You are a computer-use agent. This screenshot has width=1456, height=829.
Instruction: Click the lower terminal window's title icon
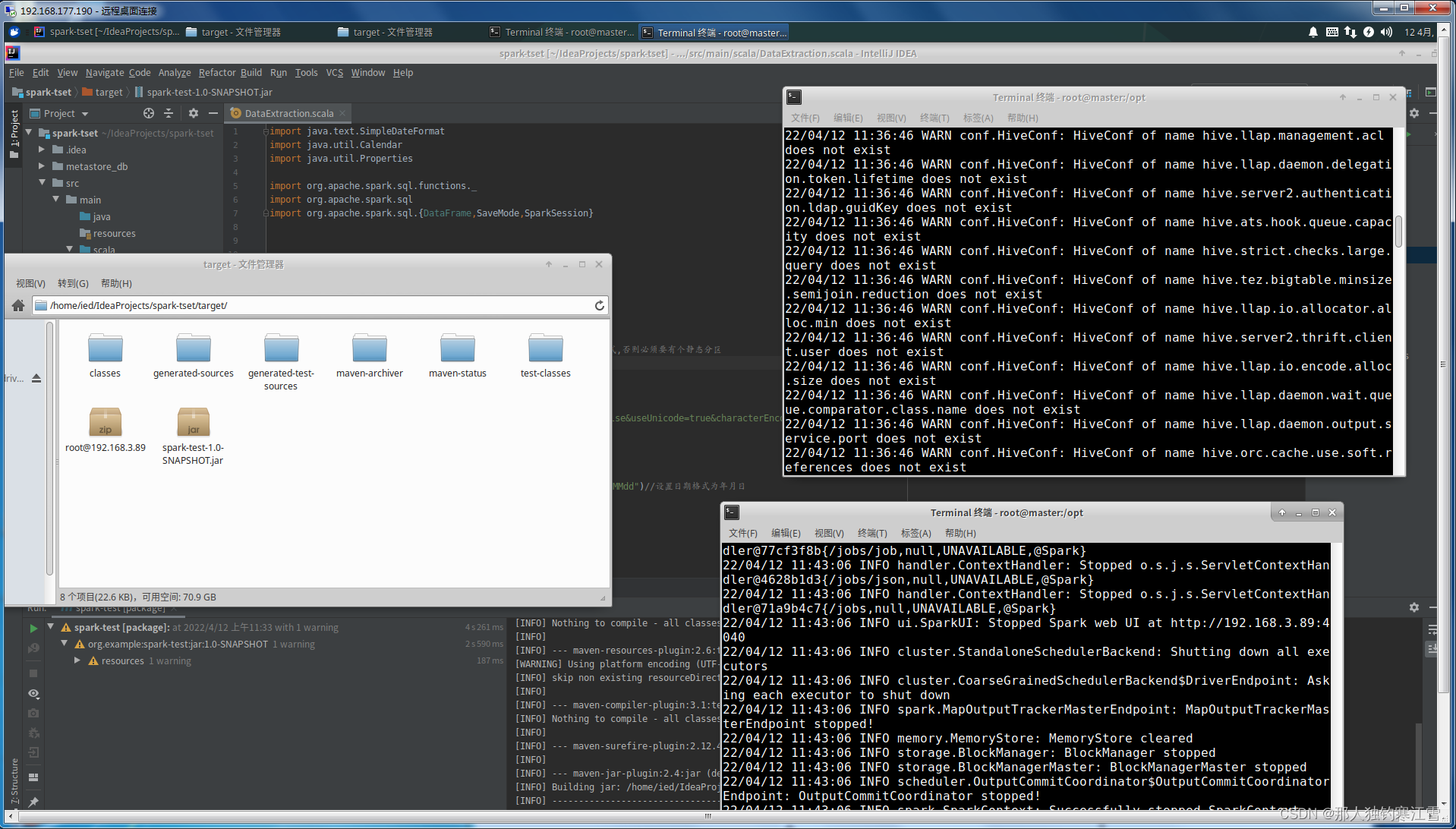pos(731,512)
